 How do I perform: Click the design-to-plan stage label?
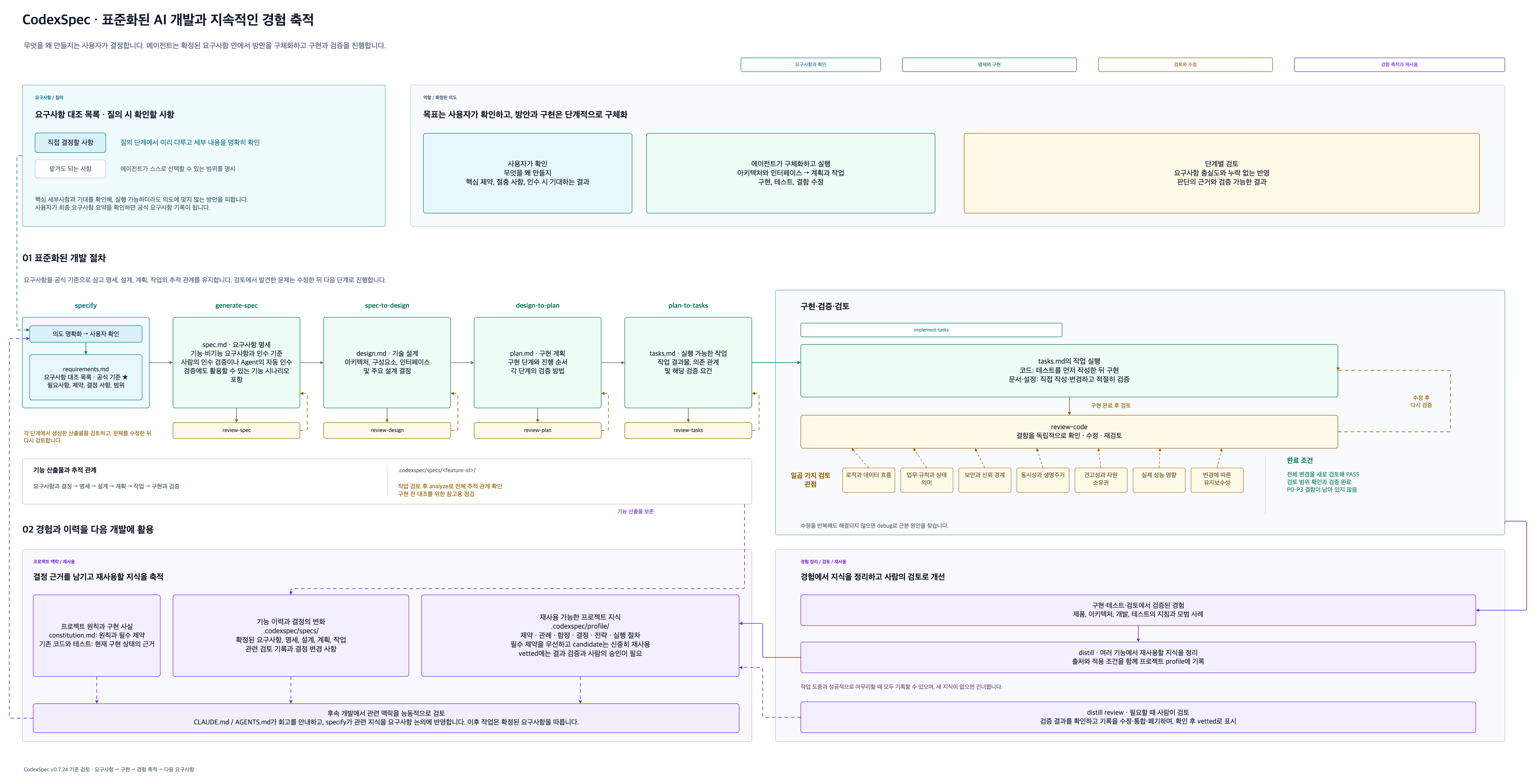click(538, 305)
